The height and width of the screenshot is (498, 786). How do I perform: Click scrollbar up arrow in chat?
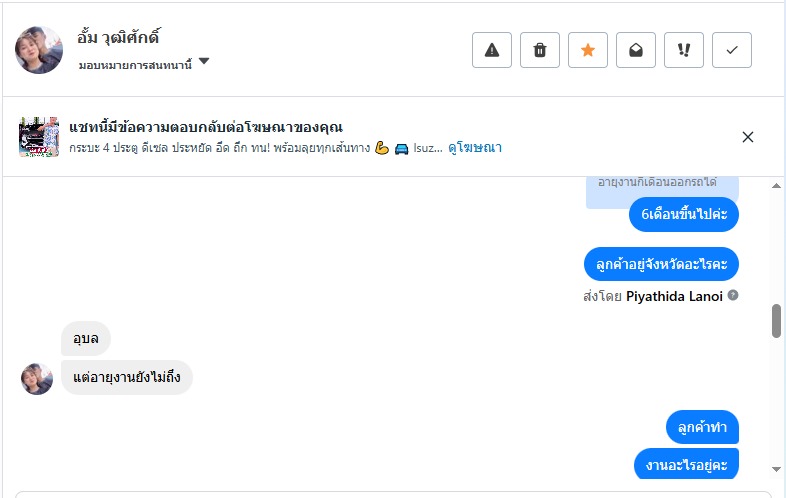click(776, 187)
